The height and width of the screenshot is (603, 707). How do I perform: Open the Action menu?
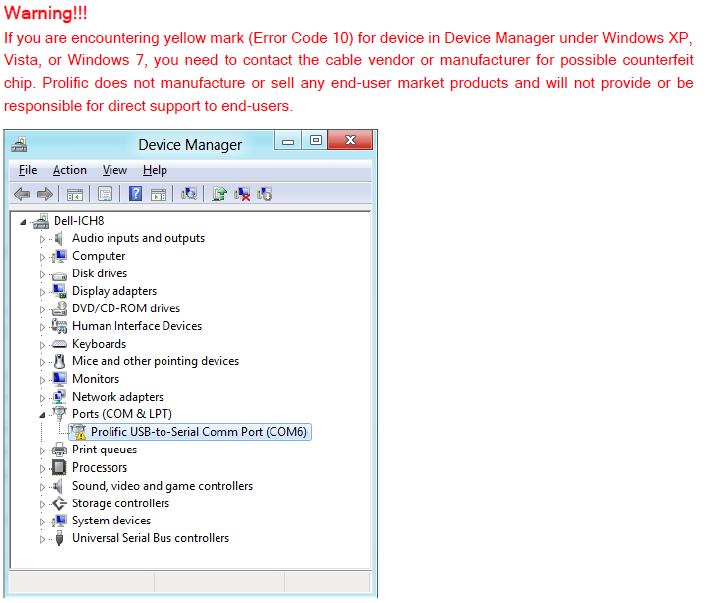point(69,170)
